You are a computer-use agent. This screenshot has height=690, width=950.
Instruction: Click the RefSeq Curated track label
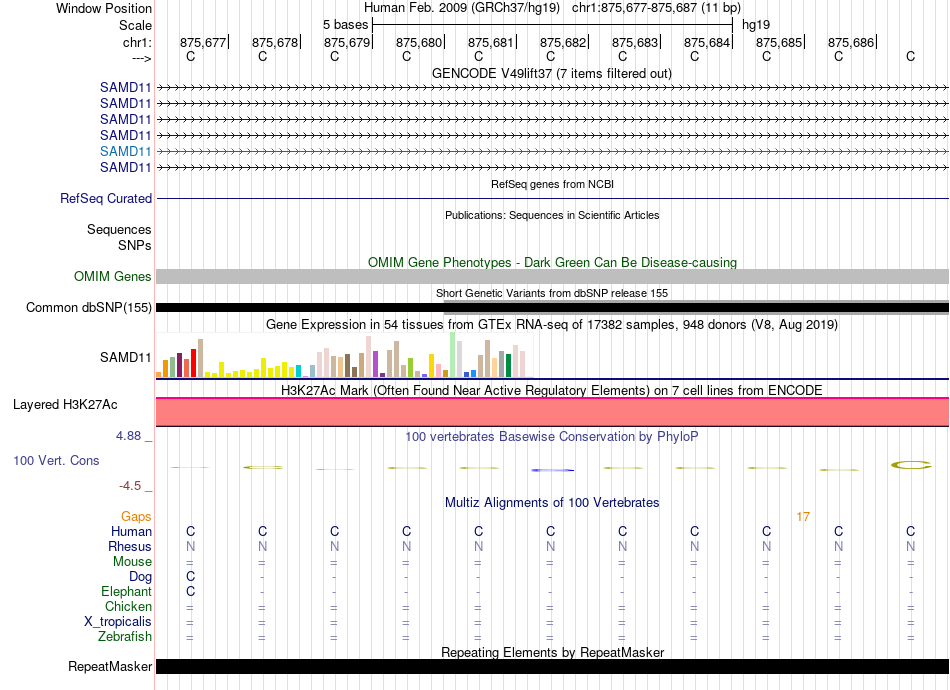point(106,199)
